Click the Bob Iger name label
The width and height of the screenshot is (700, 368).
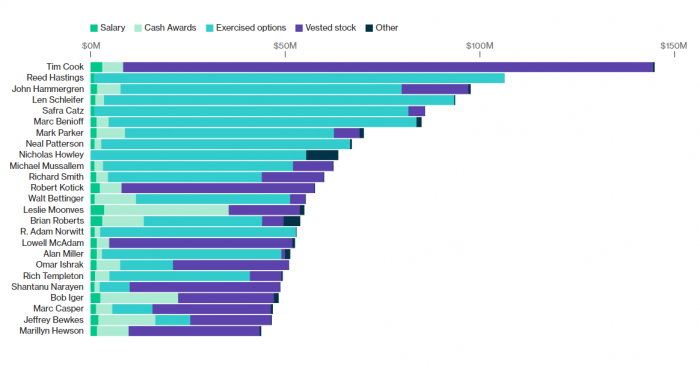(x=67, y=298)
